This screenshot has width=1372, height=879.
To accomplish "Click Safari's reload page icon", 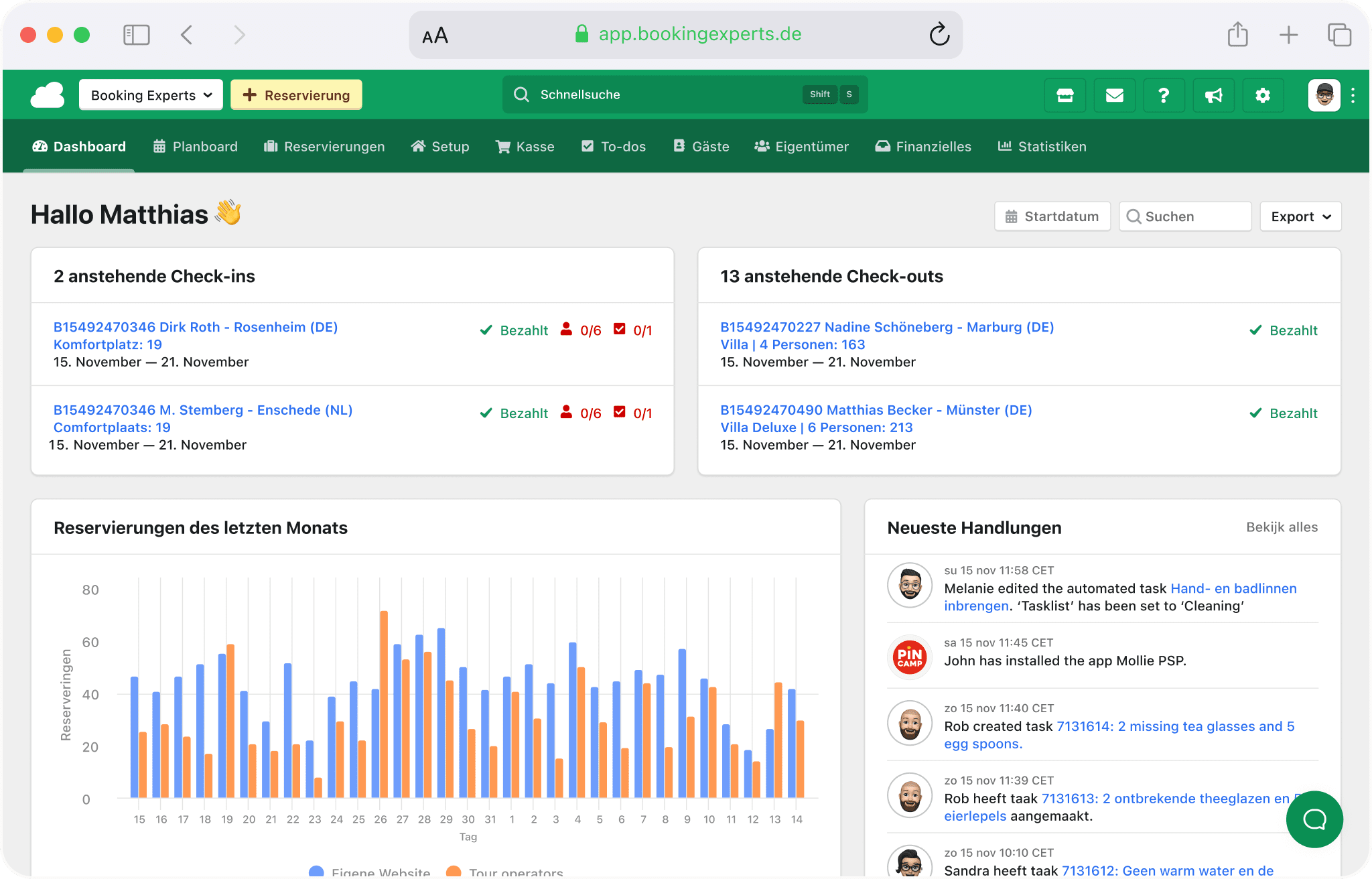I will pos(939,34).
